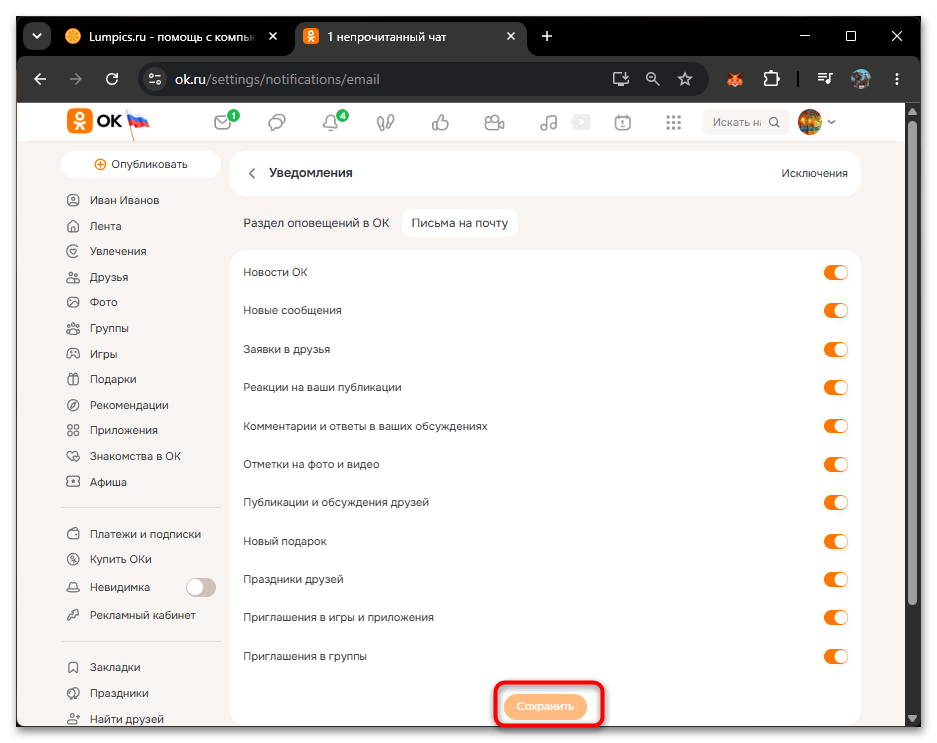Disable the Новости ОК email toggle

click(x=835, y=273)
